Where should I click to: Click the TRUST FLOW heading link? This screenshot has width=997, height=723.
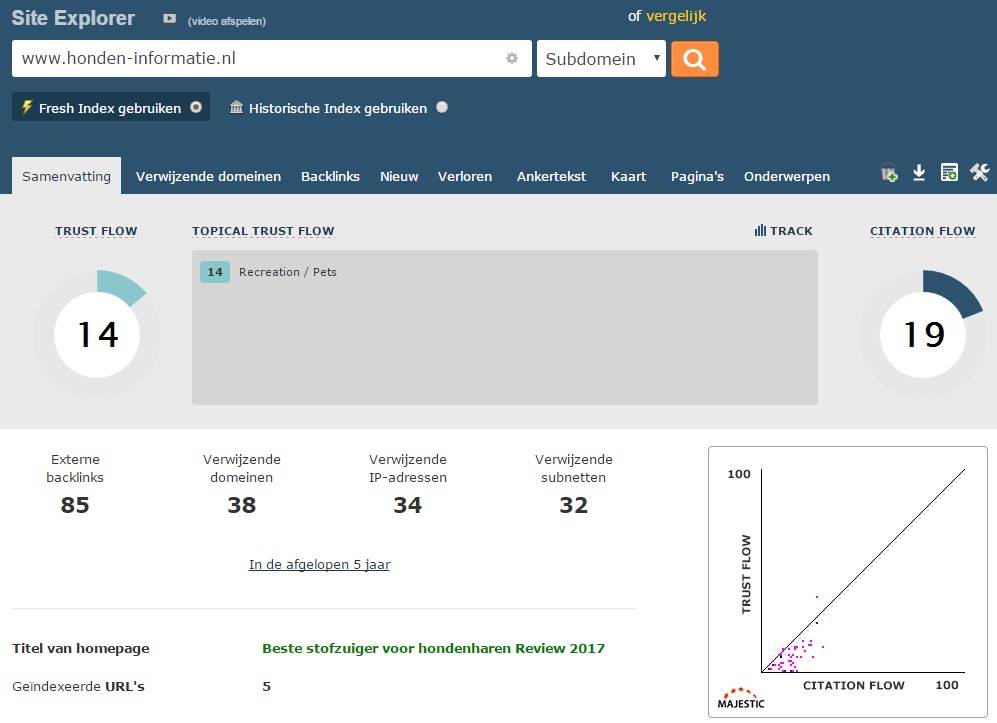tap(96, 231)
